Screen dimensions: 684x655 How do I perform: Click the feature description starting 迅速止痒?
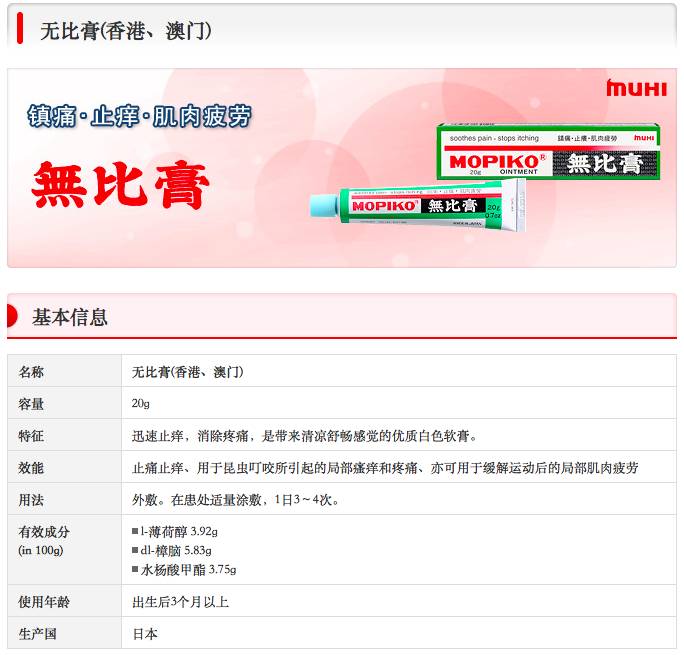coord(304,436)
